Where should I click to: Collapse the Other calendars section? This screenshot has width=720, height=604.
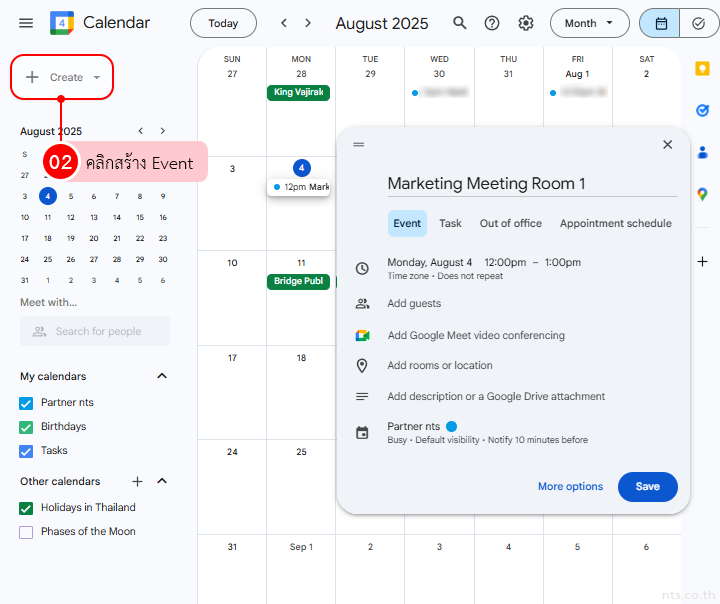click(x=162, y=481)
